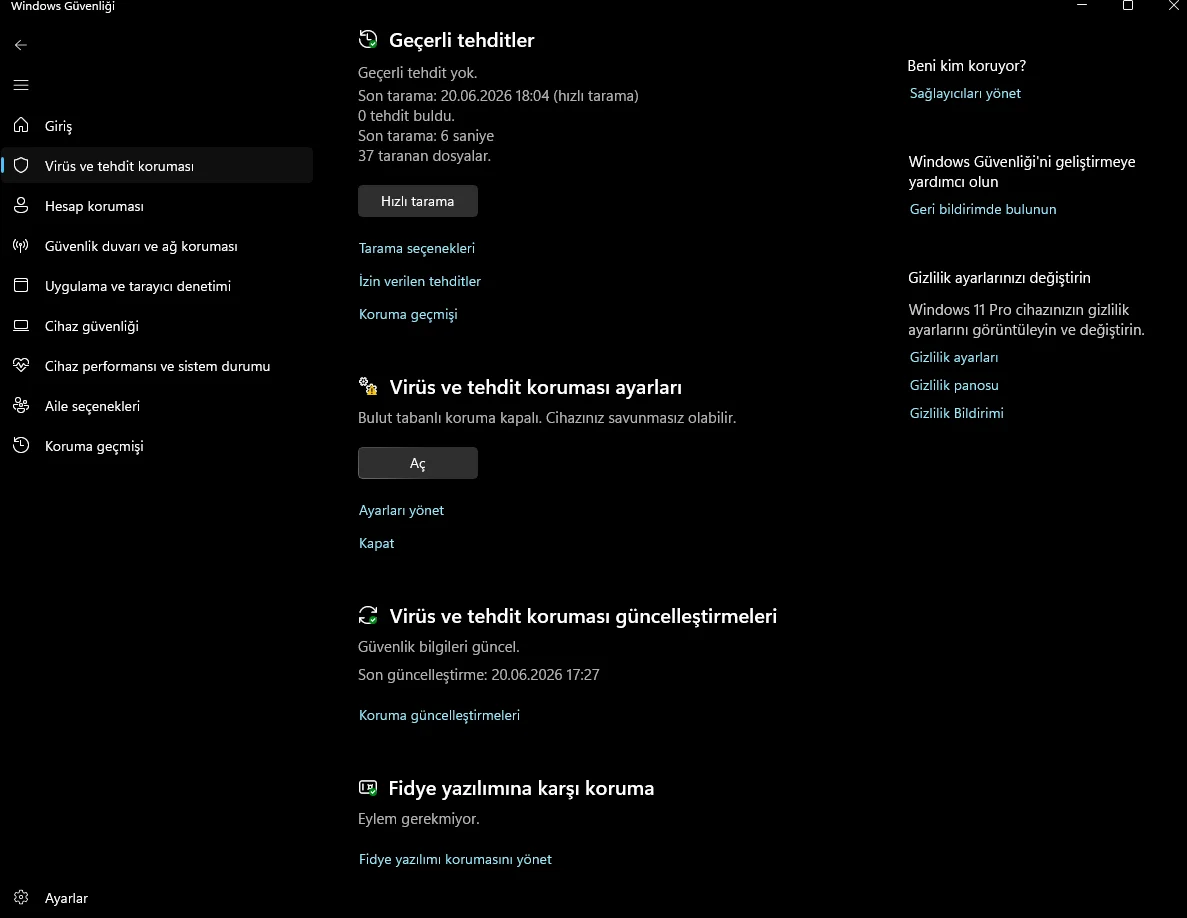Viewport: 1187px width, 918px height.
Task: Open the hamburger navigation menu icon
Action: 20,85
